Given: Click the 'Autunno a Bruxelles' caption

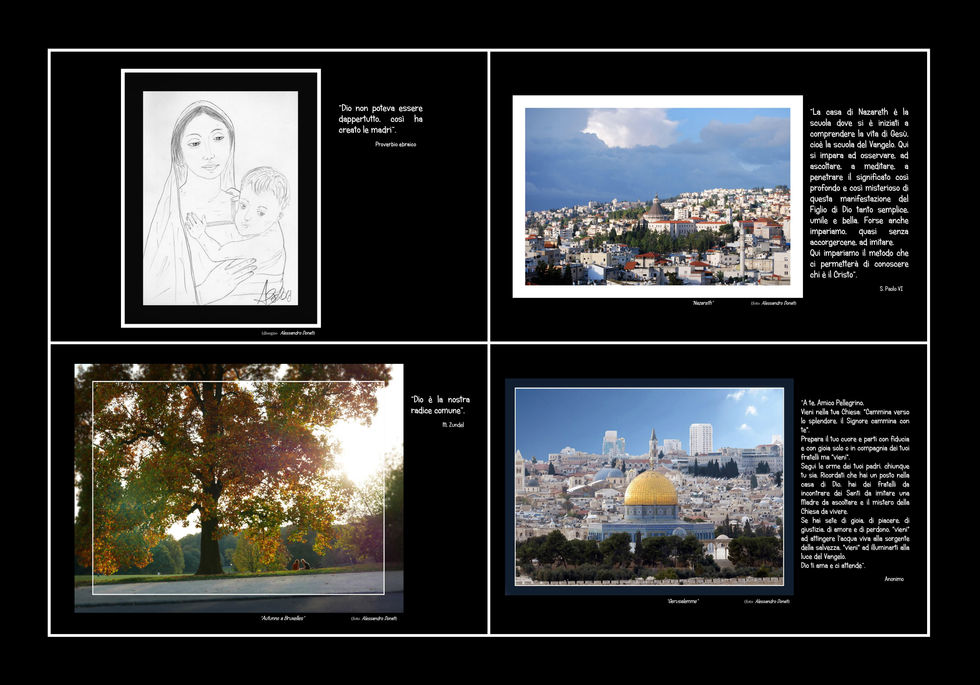Looking at the screenshot, I should click(x=282, y=618).
